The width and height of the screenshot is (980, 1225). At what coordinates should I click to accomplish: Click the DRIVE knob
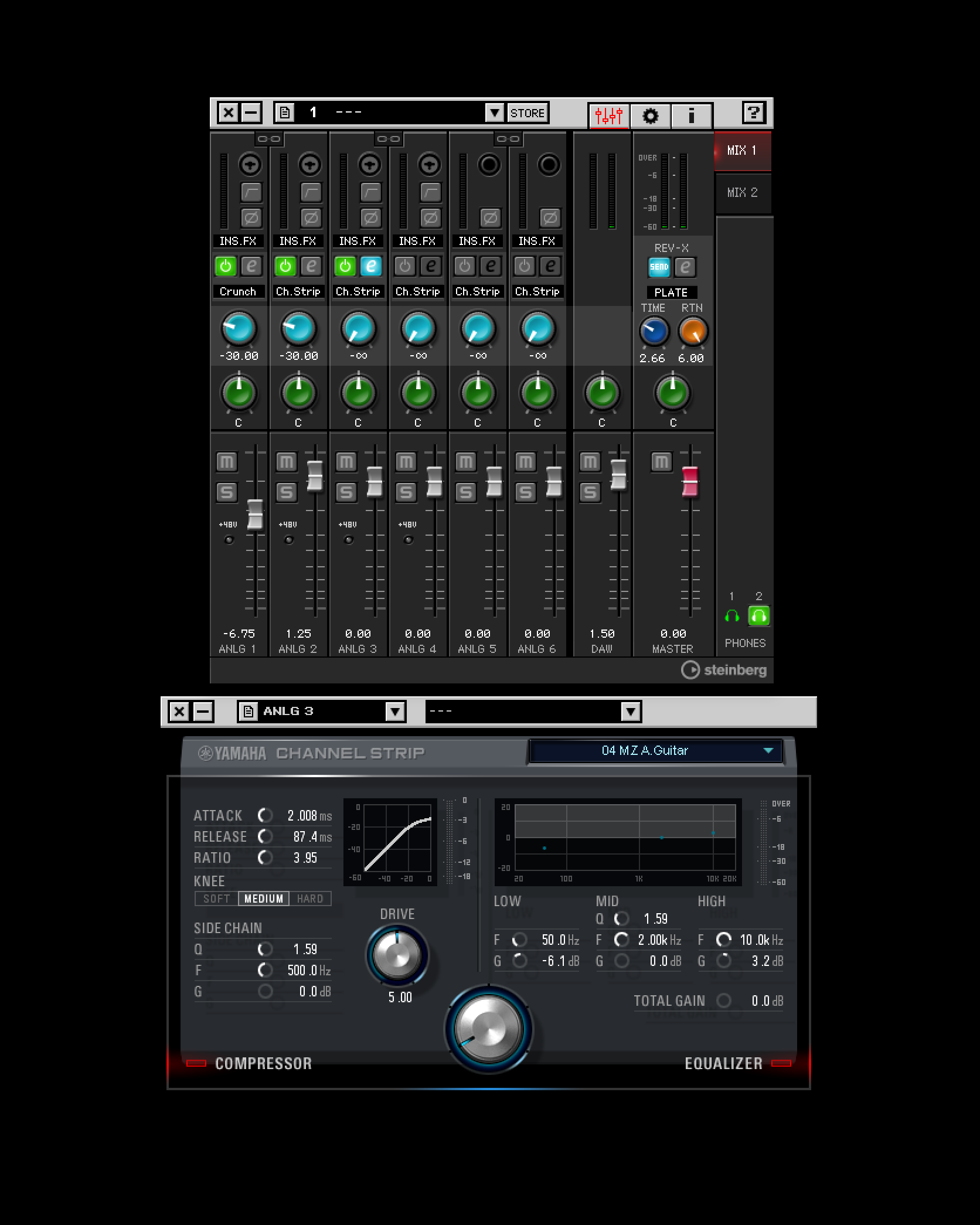pyautogui.click(x=397, y=955)
